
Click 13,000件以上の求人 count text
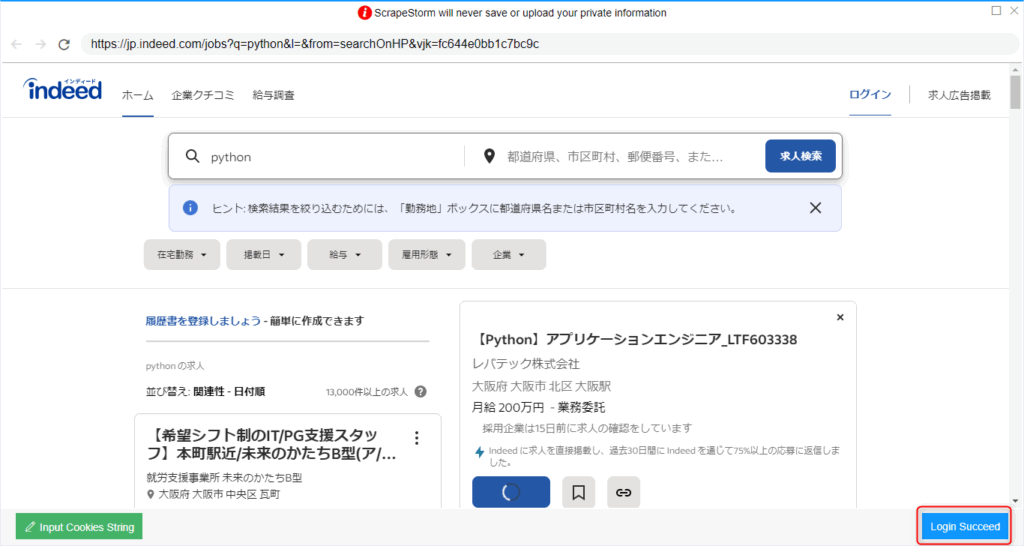pyautogui.click(x=366, y=392)
